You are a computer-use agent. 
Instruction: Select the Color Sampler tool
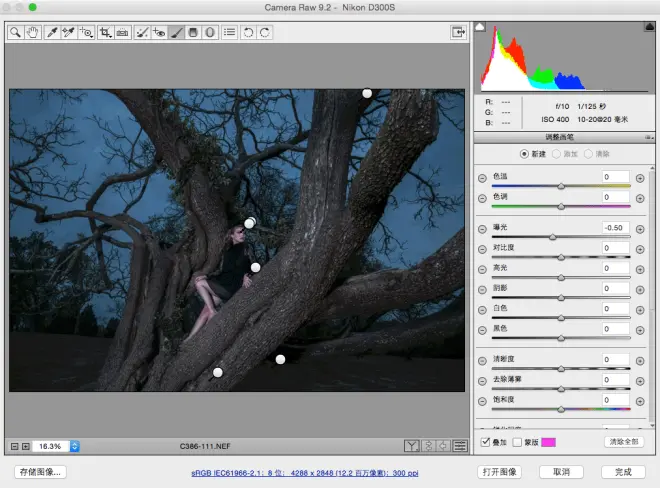[69, 32]
